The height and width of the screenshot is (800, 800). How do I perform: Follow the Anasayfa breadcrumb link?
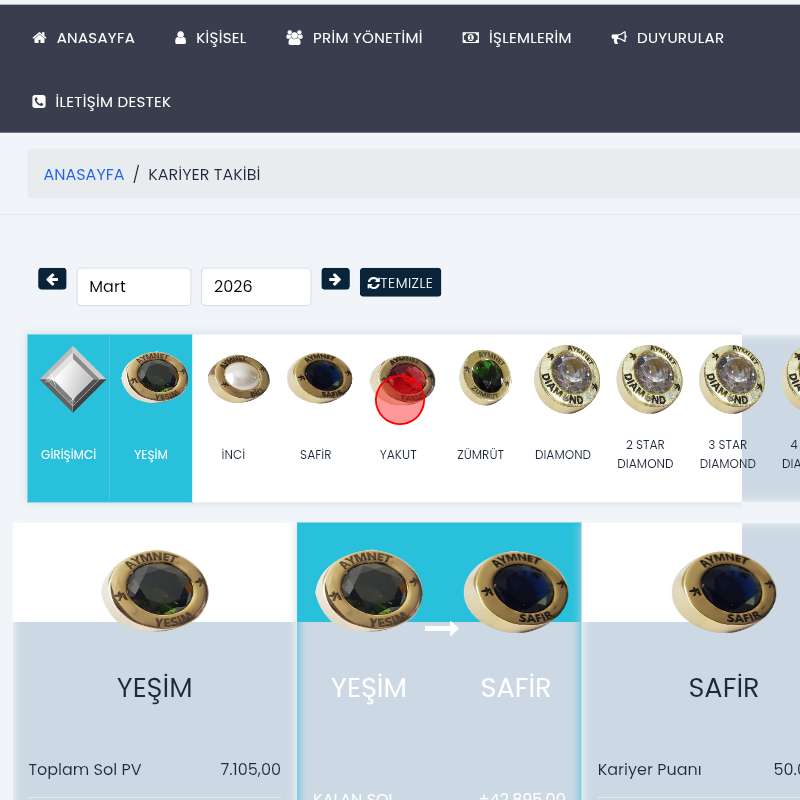84,174
